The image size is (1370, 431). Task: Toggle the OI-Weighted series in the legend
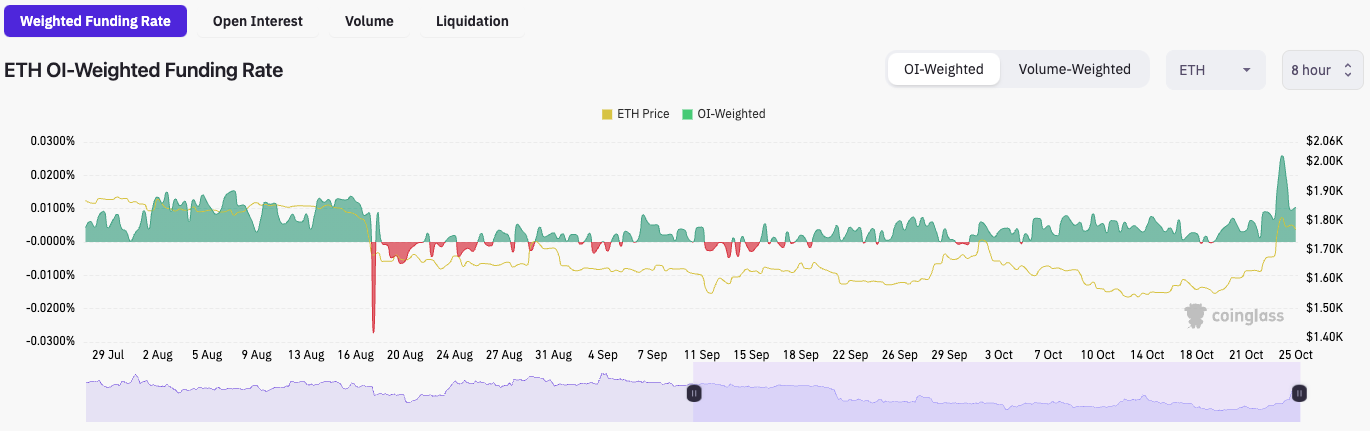click(724, 114)
